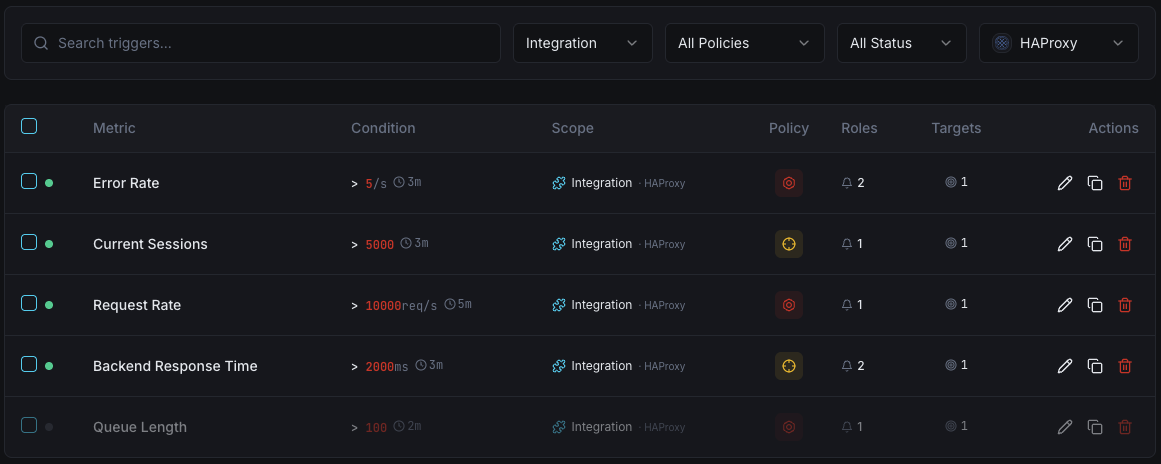
Task: Click the integration puzzle icon for Current Sessions
Action: pos(559,243)
